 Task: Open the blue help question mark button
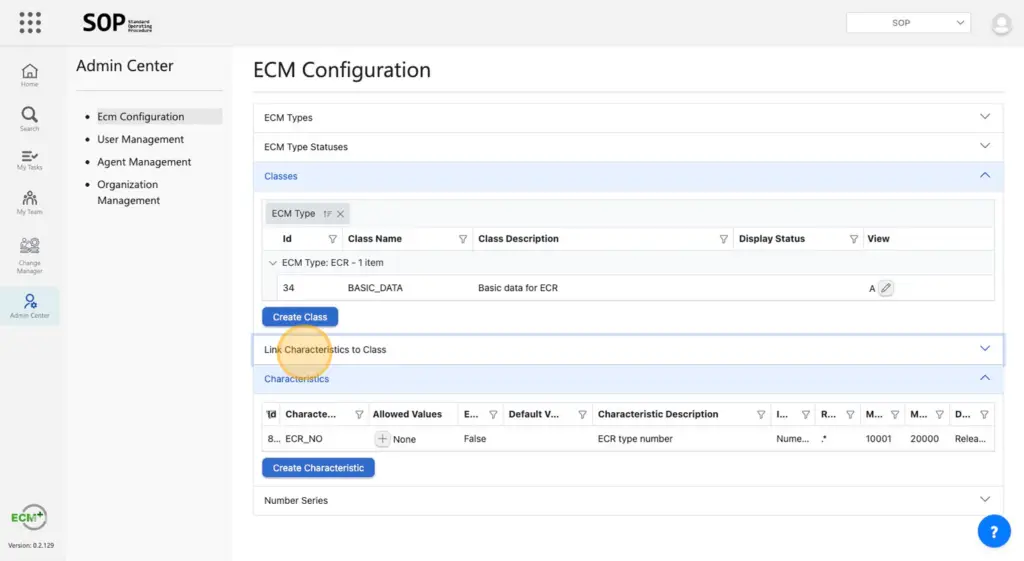pos(993,532)
